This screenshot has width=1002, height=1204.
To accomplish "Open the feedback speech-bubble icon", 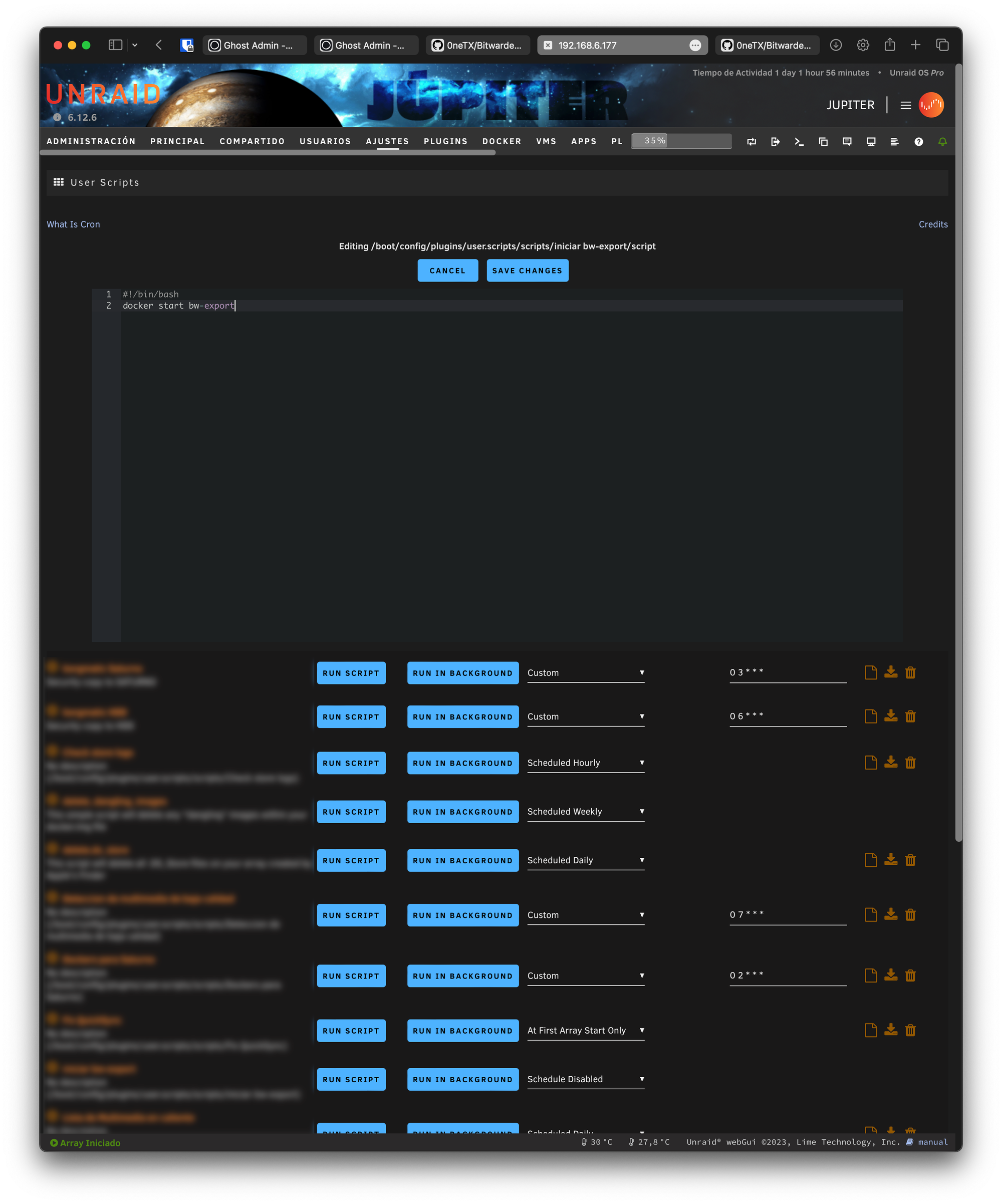I will [x=847, y=142].
